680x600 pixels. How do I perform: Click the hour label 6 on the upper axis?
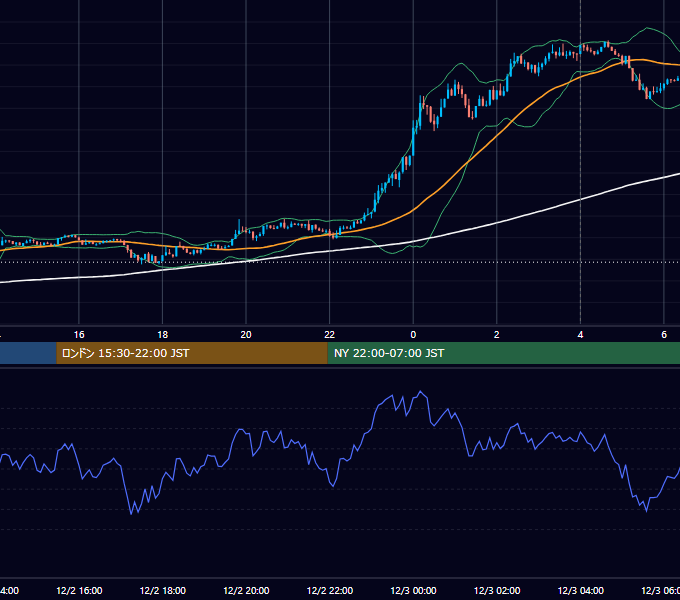point(664,335)
